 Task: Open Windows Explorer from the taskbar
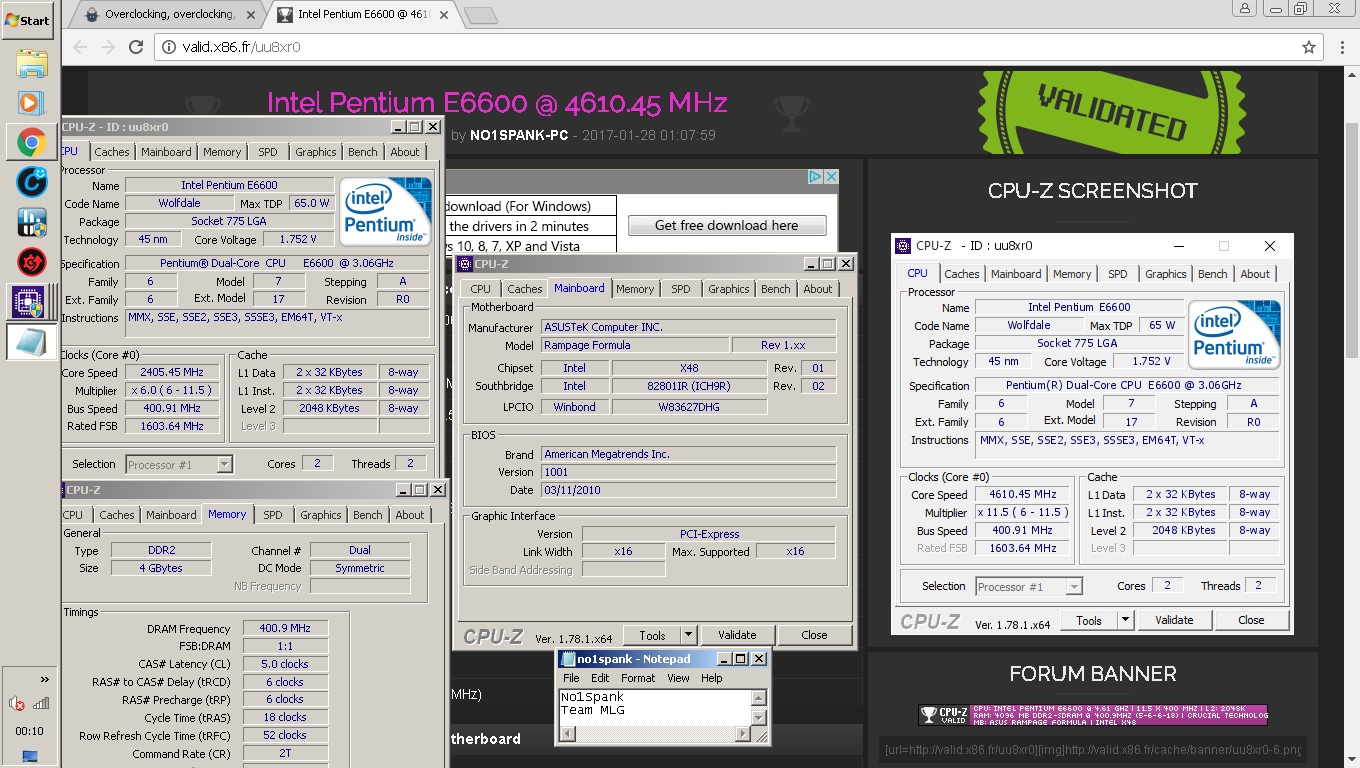(x=31, y=65)
